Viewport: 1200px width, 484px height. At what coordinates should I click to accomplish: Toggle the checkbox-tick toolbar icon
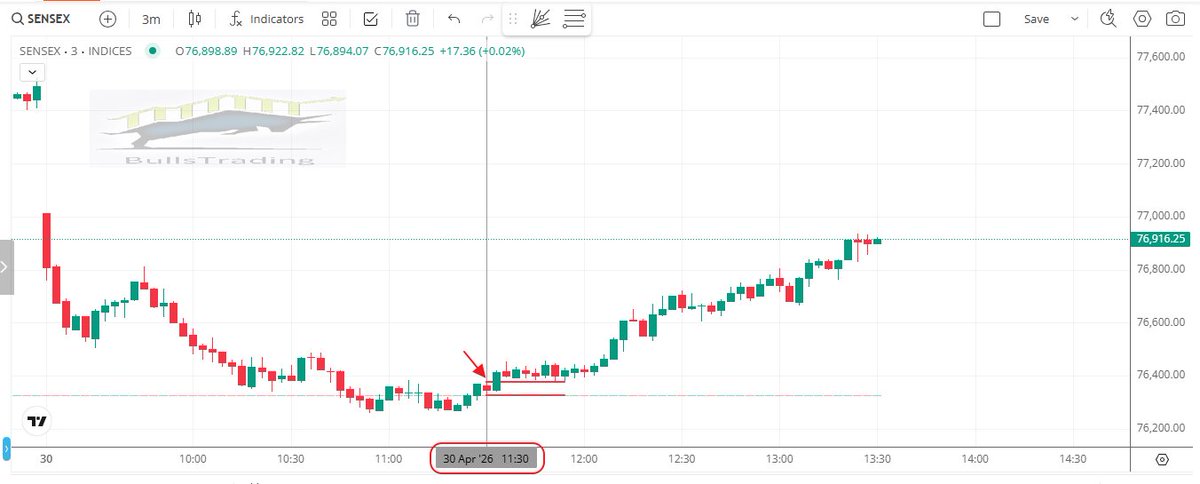(x=370, y=19)
